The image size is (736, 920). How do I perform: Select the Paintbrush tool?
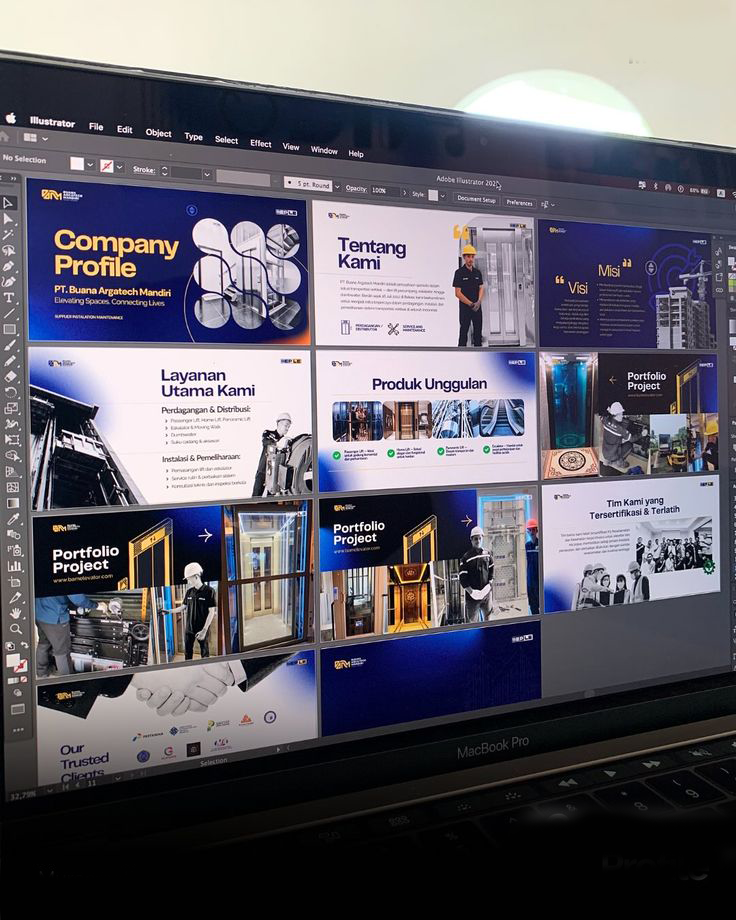(x=9, y=345)
